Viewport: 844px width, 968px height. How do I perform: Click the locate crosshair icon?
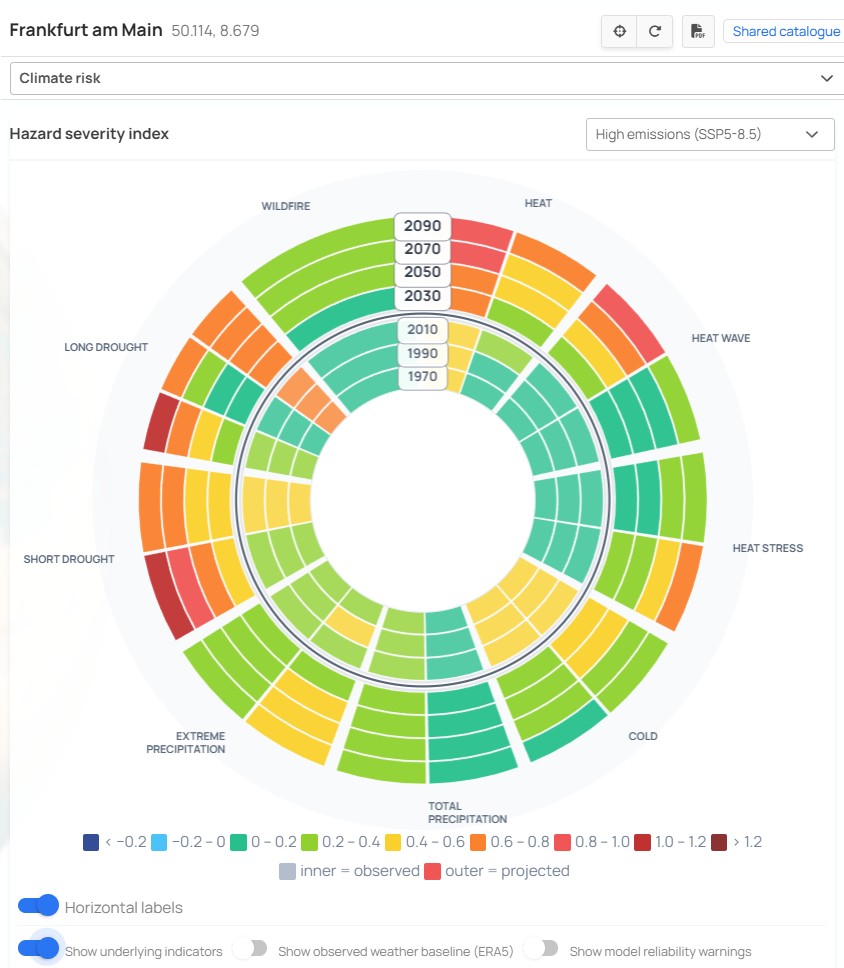pyautogui.click(x=619, y=31)
